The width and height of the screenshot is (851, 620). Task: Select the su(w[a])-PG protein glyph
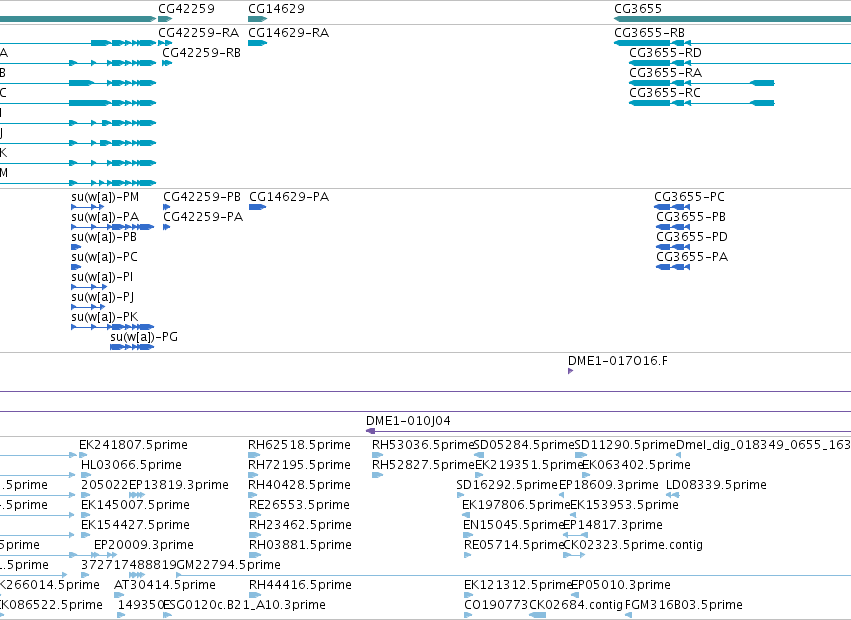point(132,347)
